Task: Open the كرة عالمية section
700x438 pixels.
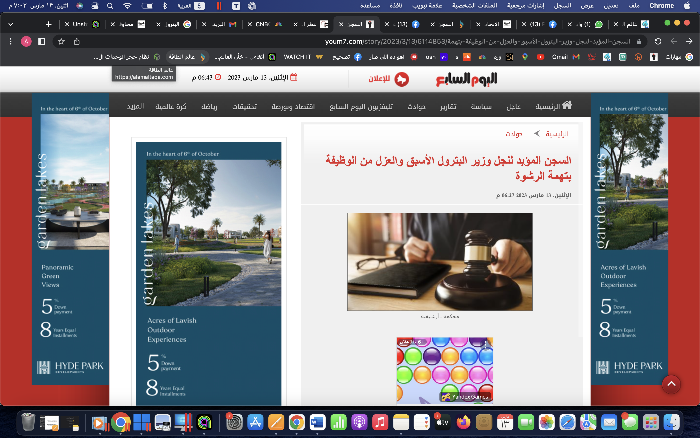Action: point(171,106)
